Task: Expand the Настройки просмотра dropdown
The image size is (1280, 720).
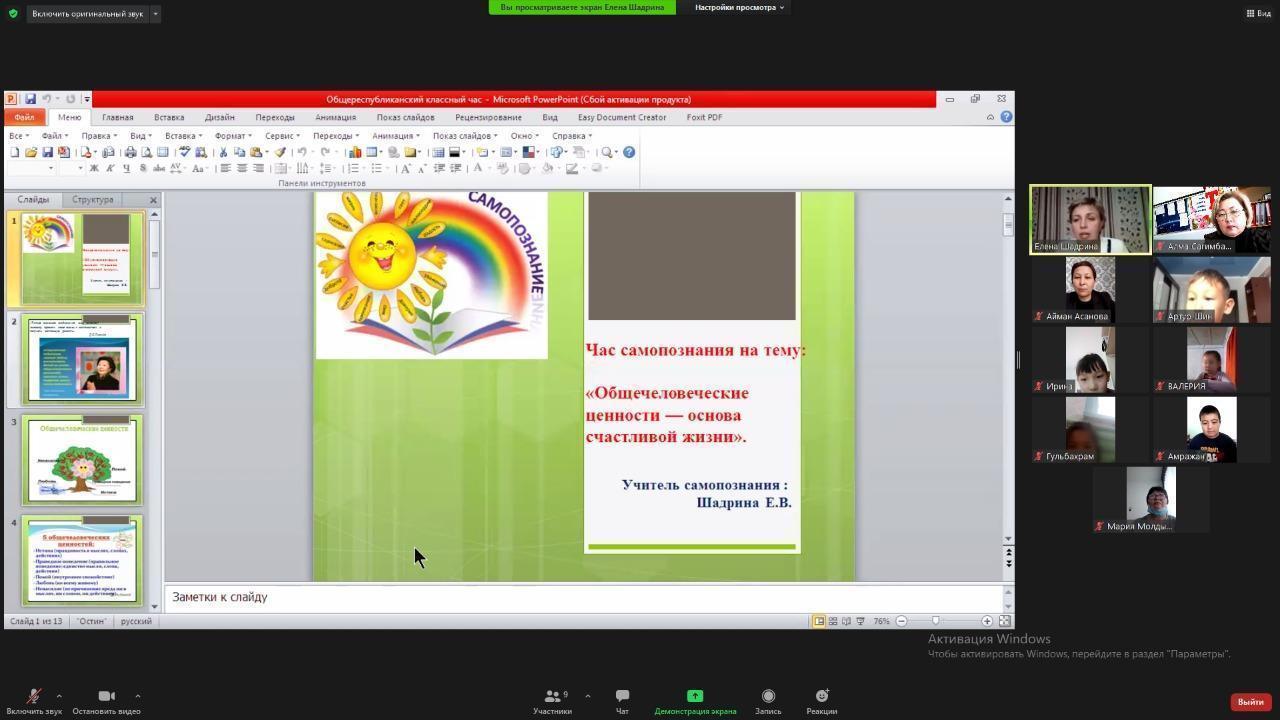Action: click(740, 7)
